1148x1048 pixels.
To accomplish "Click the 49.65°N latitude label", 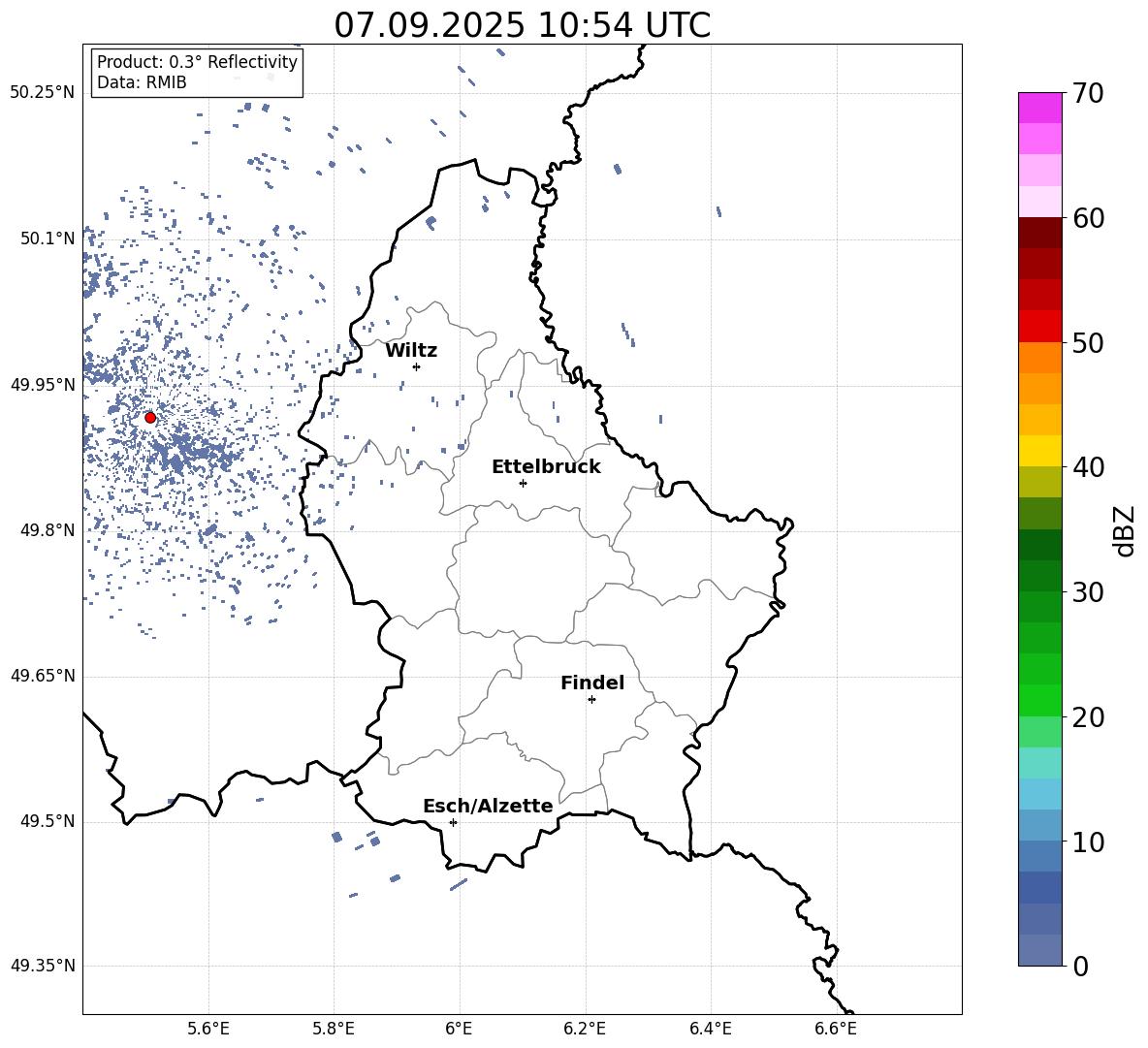I will pyautogui.click(x=43, y=676).
